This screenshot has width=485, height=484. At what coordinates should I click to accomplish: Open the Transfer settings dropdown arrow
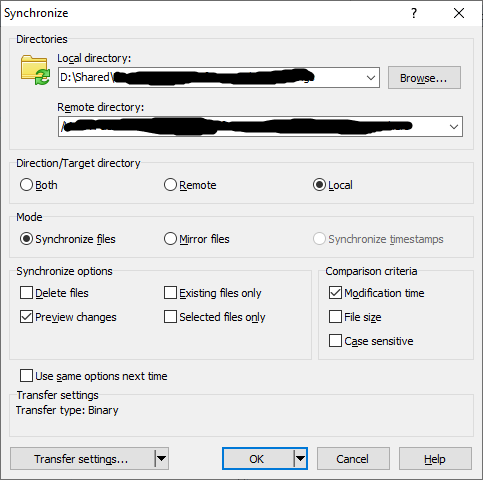pyautogui.click(x=161, y=459)
